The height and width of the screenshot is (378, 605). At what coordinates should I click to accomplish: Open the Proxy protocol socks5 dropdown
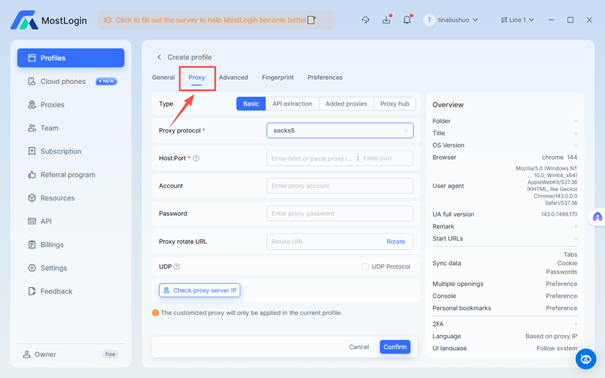pos(340,130)
